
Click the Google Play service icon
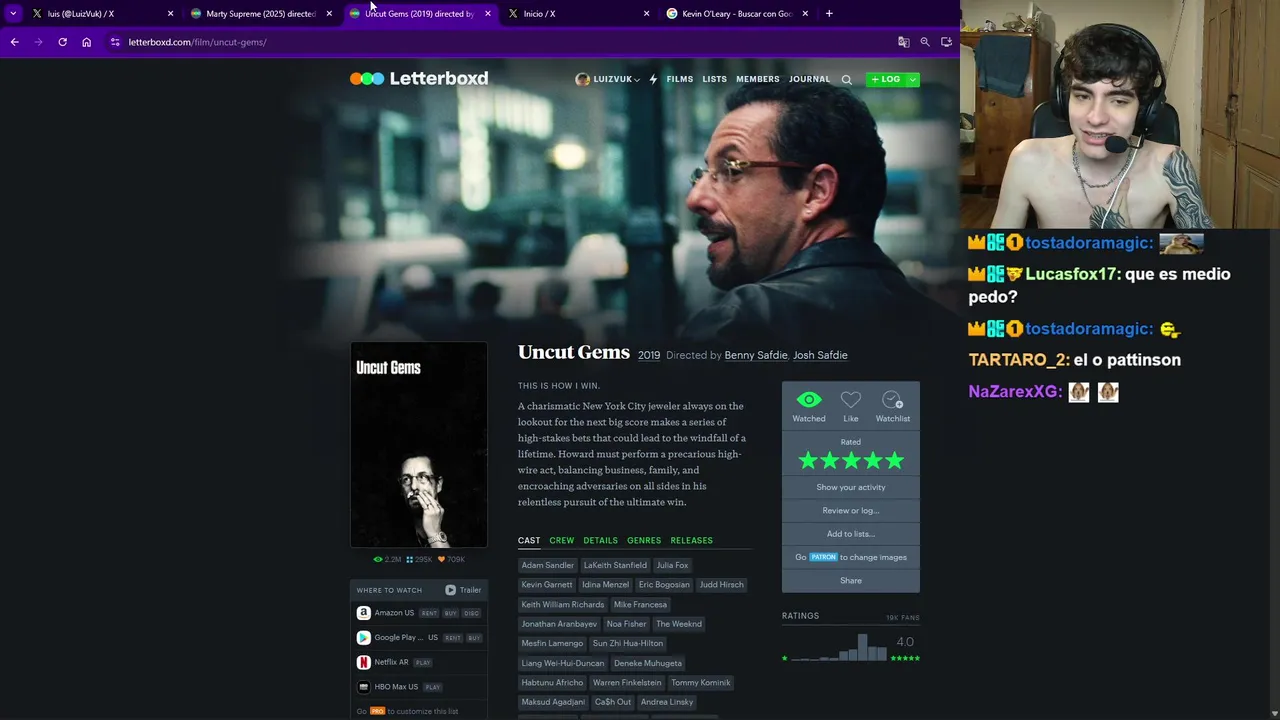364,637
